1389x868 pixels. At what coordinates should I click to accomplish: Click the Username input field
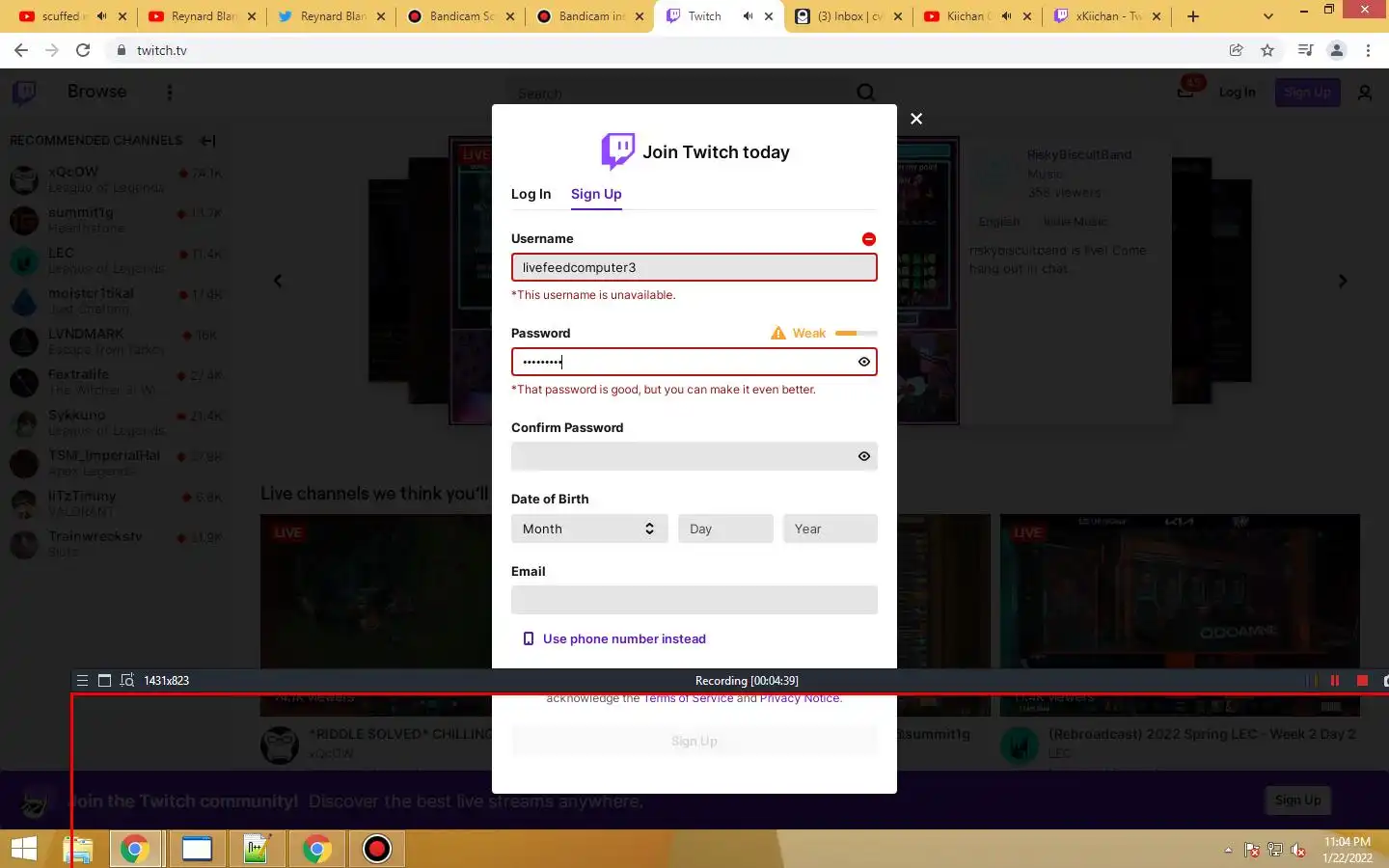[x=694, y=267]
